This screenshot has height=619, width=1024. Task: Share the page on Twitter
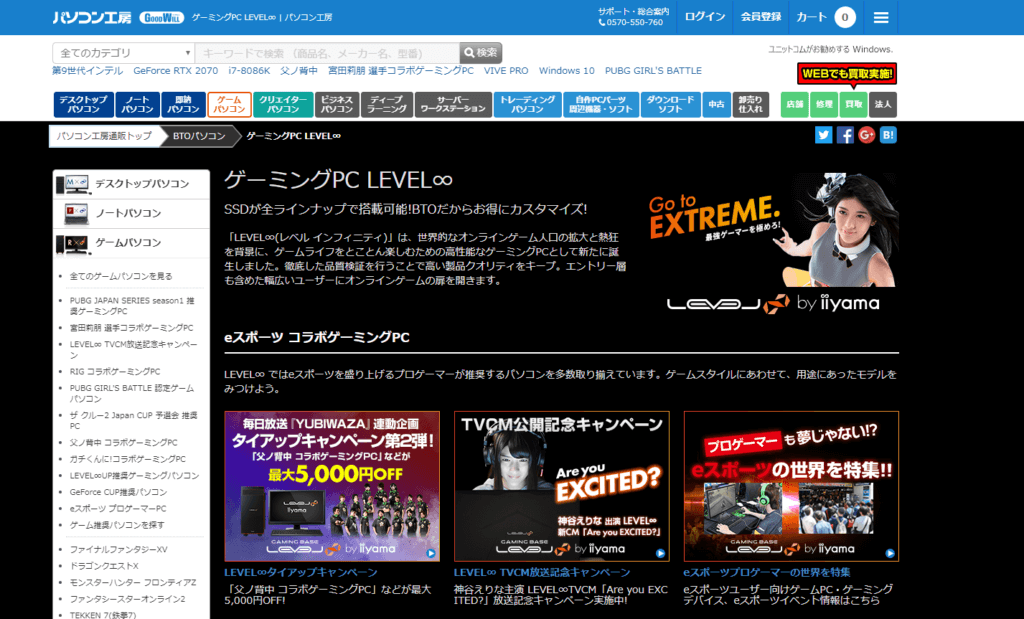pyautogui.click(x=824, y=135)
